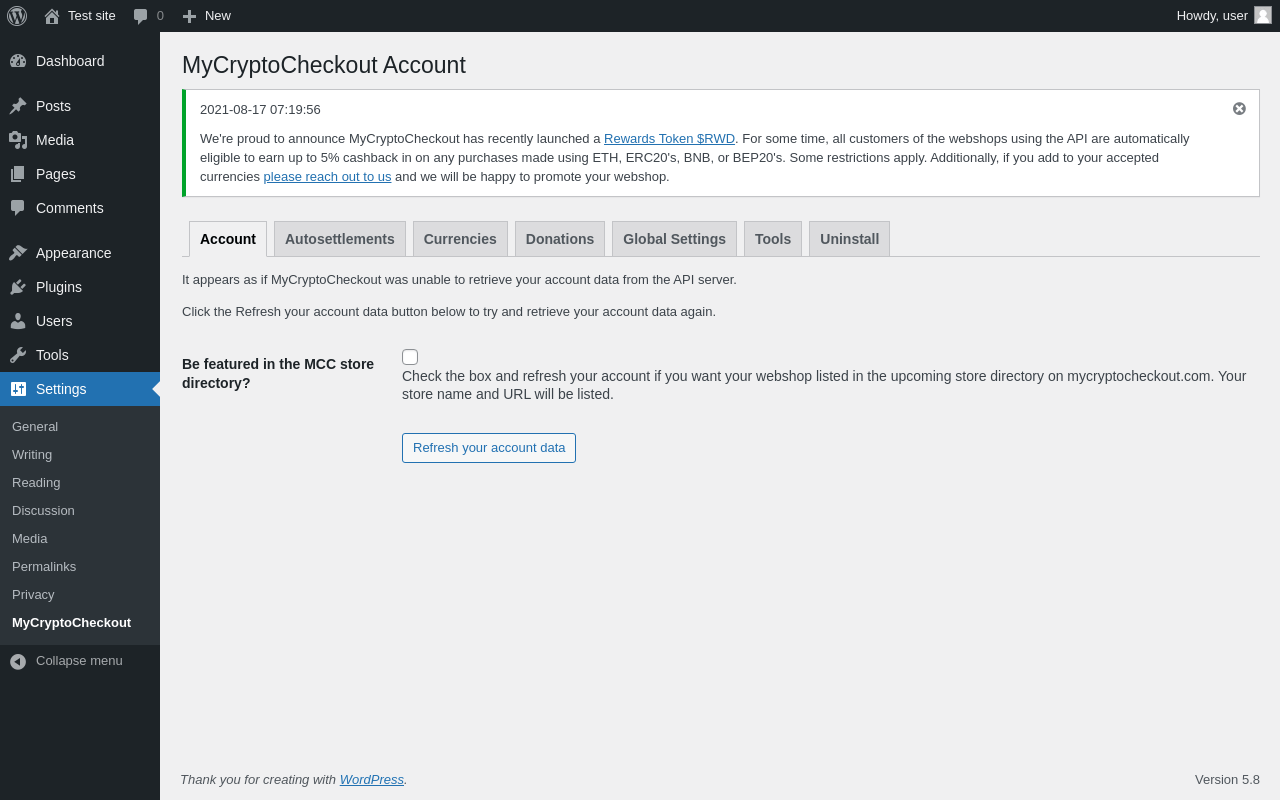Open the Test site home icon
1280x800 pixels.
tap(52, 16)
